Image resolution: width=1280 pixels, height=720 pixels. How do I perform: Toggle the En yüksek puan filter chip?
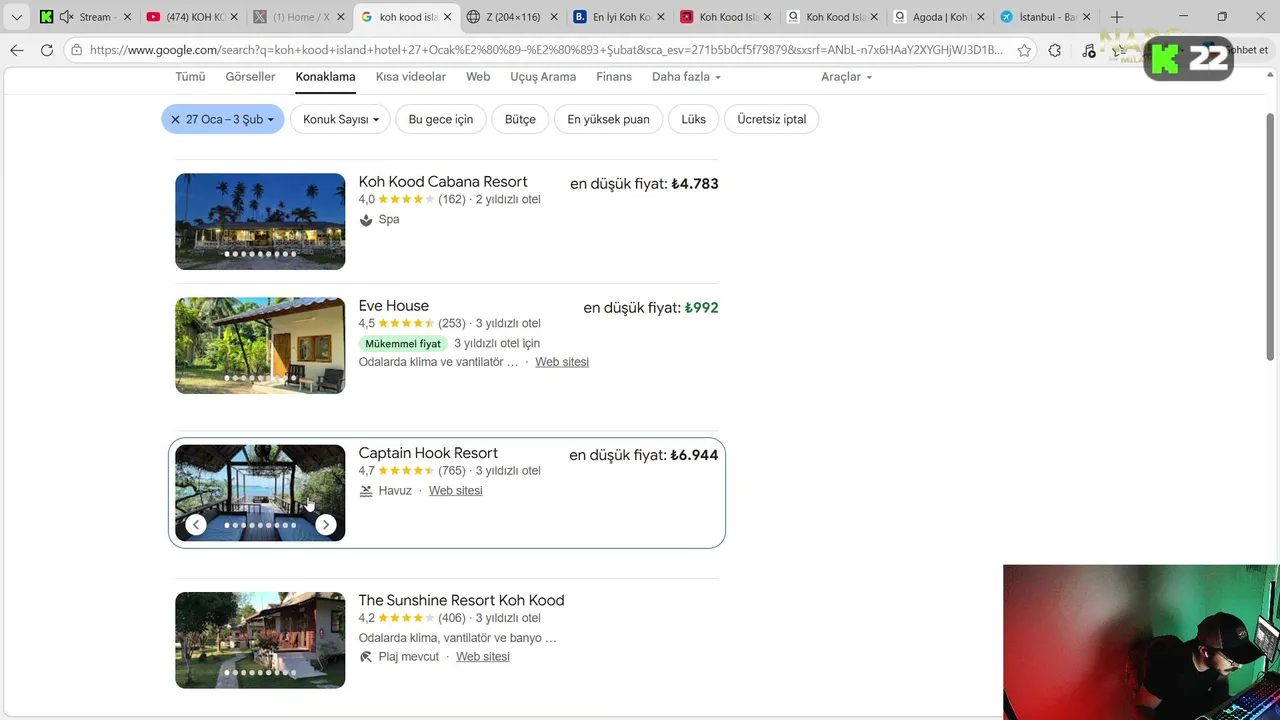tap(608, 119)
